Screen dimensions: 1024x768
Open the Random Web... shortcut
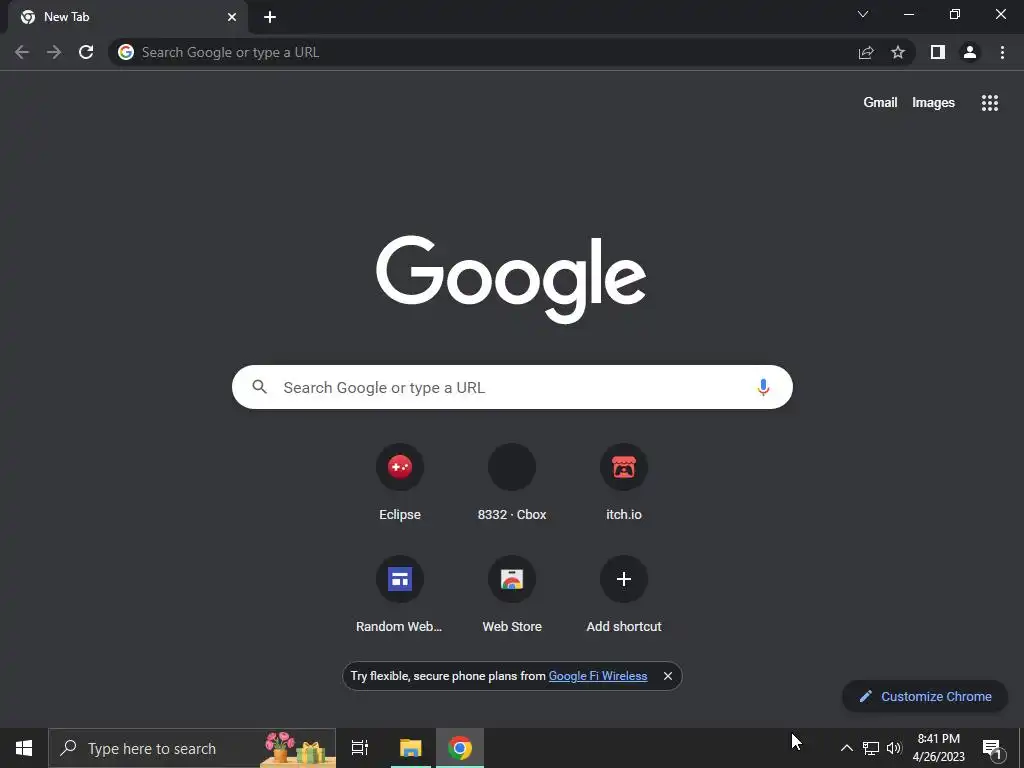pos(400,595)
